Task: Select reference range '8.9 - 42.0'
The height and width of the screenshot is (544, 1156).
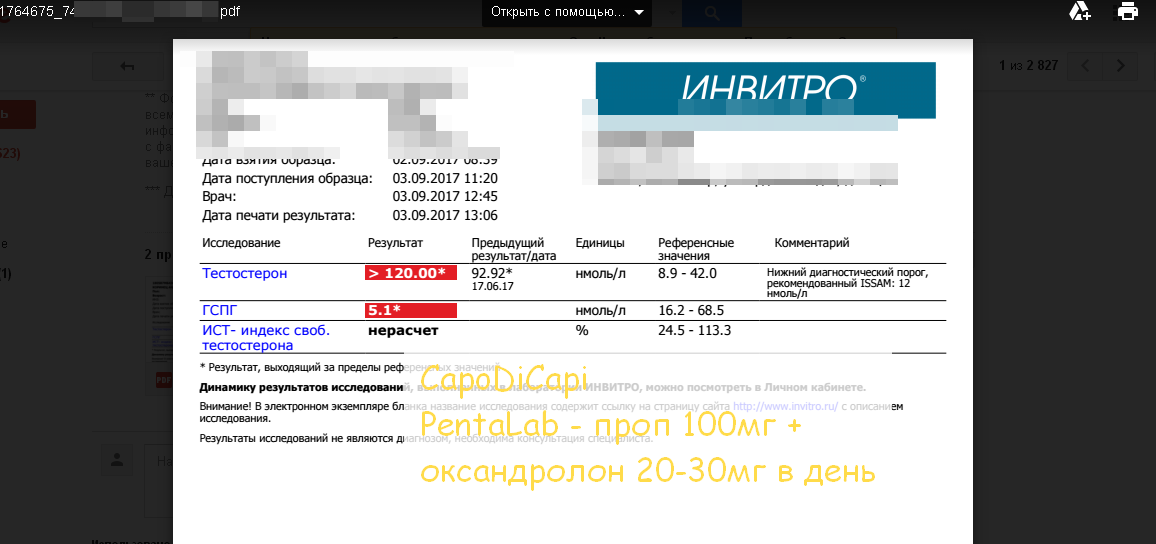Action: [x=687, y=273]
